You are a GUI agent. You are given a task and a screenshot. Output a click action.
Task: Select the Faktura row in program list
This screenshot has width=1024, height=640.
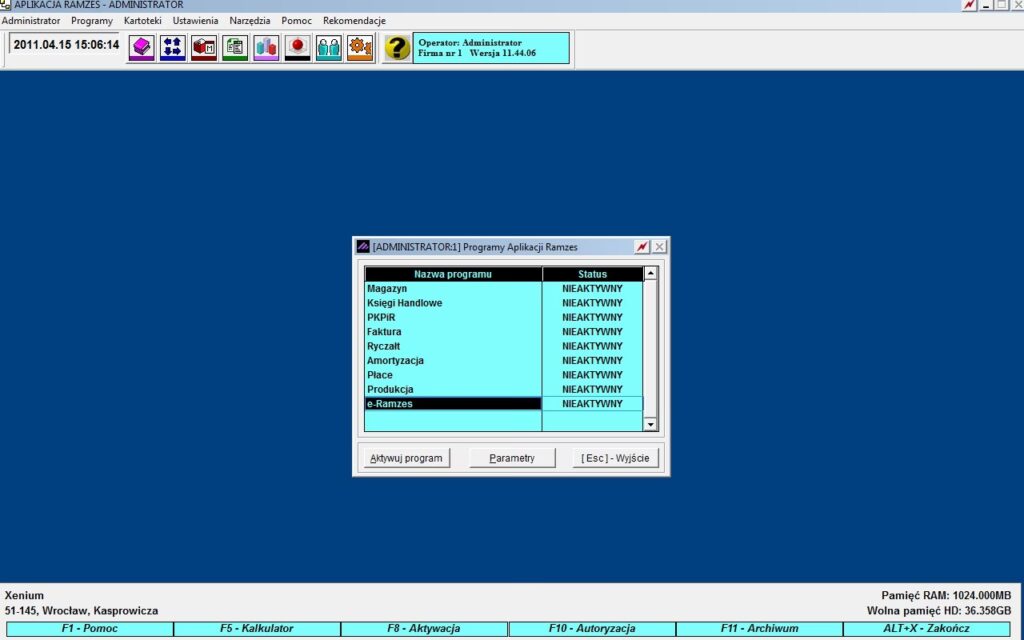(453, 332)
